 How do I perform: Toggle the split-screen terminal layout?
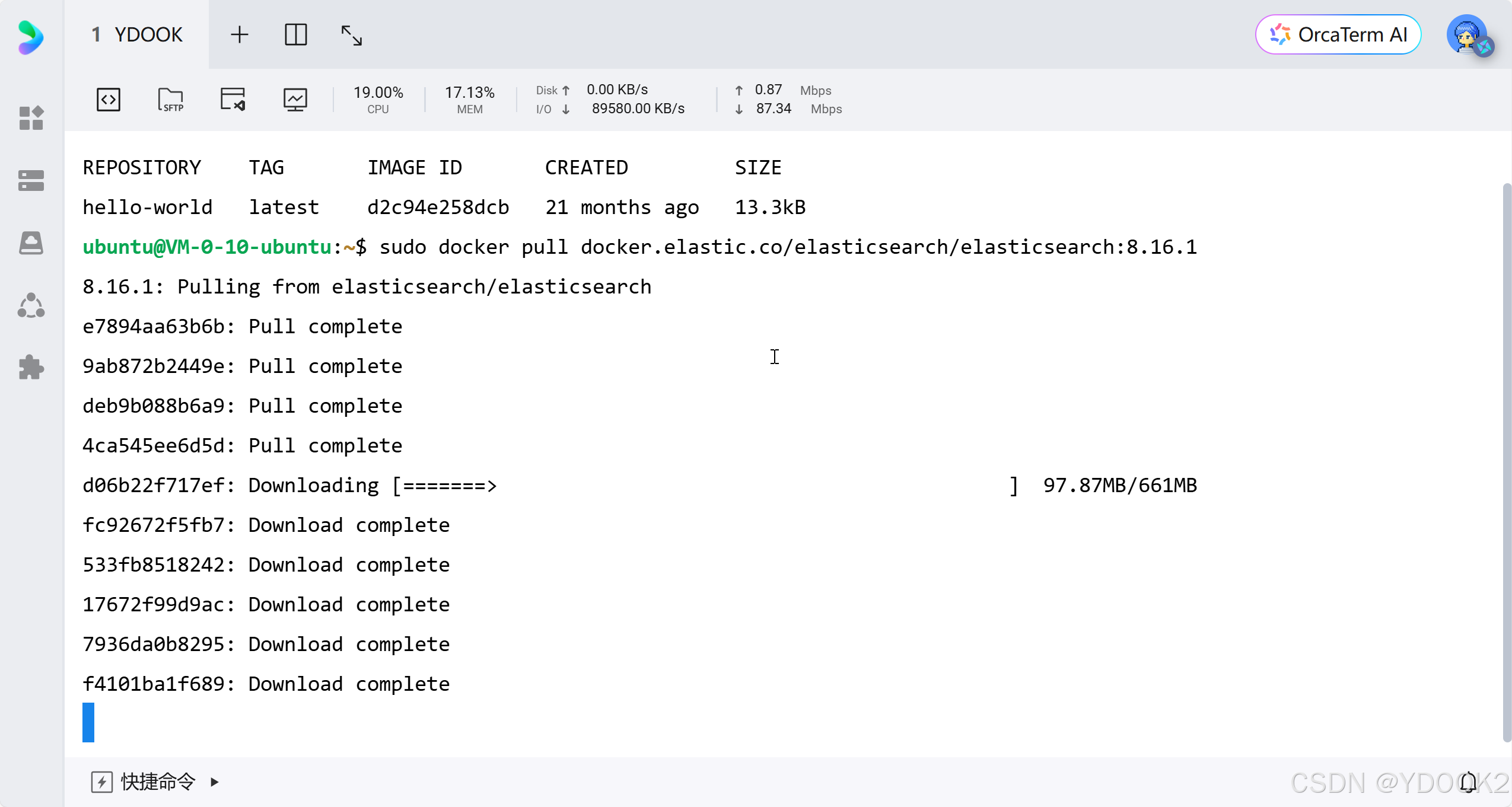pos(296,35)
